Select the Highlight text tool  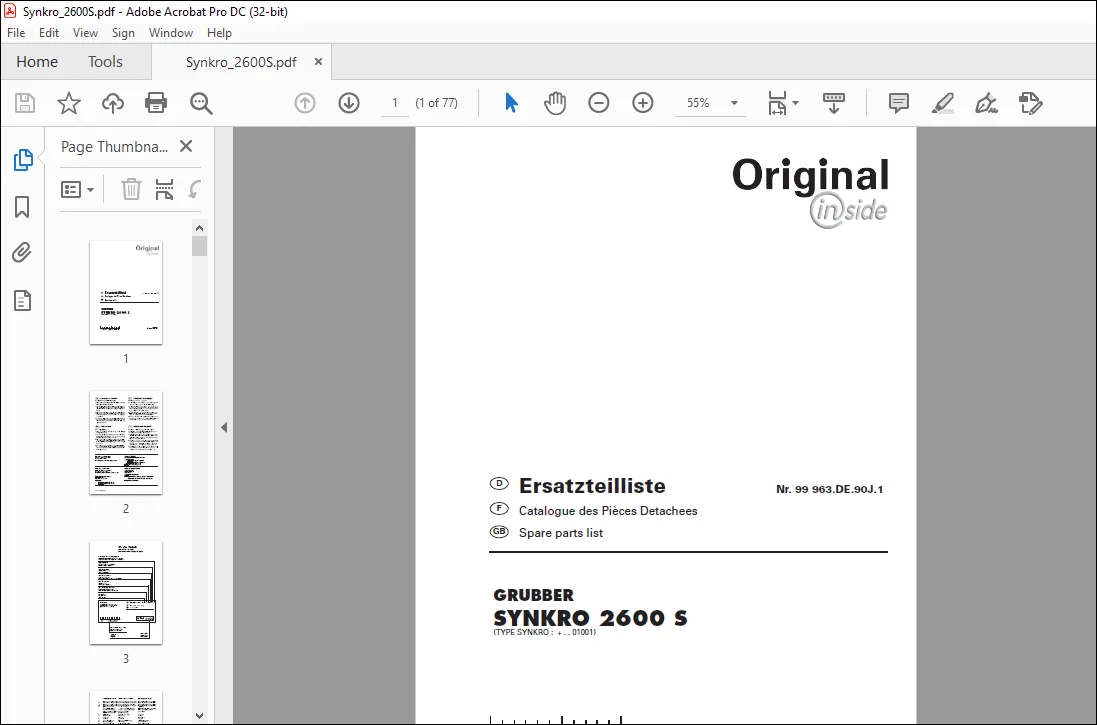pyautogui.click(x=942, y=103)
